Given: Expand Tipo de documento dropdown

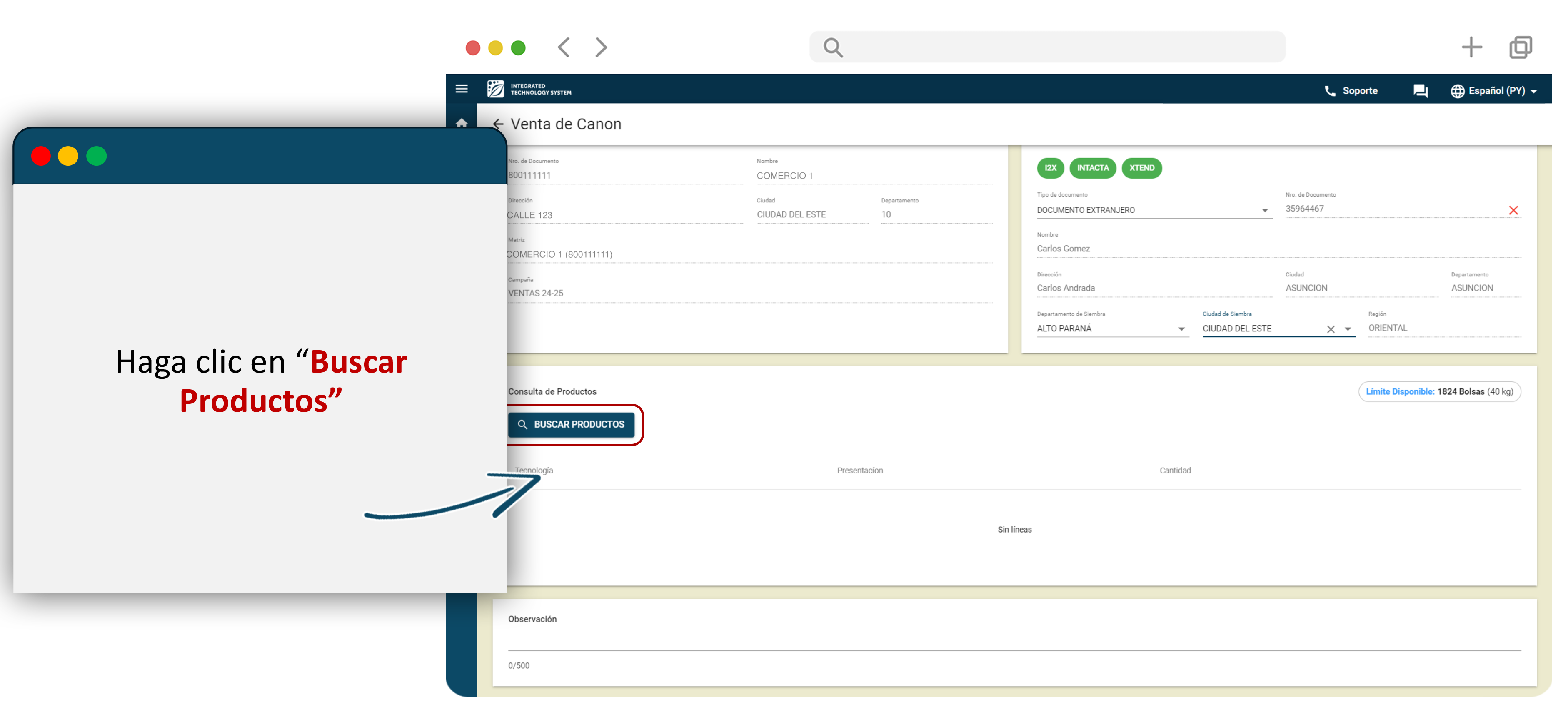Looking at the screenshot, I should click(x=1264, y=211).
